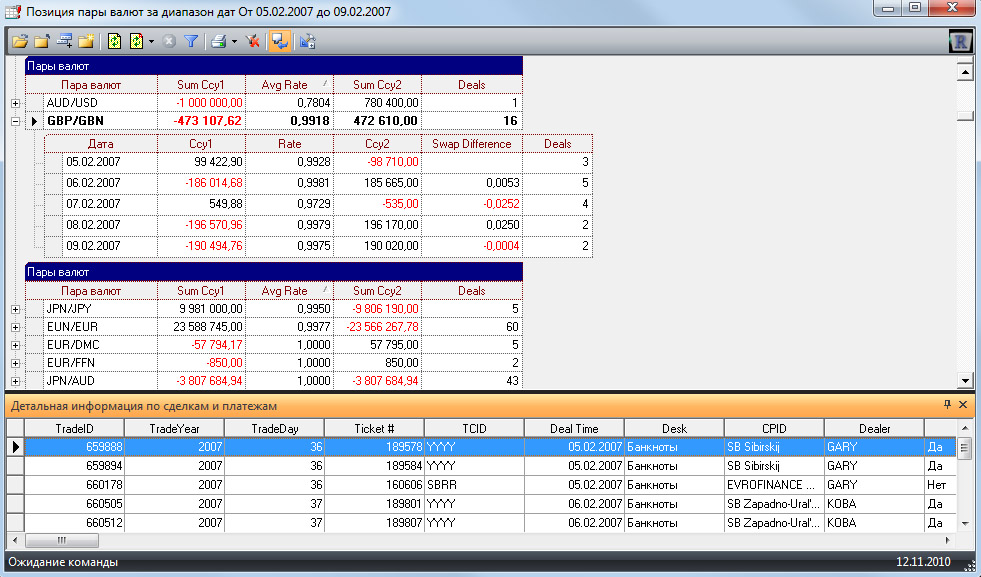The width and height of the screenshot is (981, 577).
Task: Select the trade row with TradeID 660512
Action: 481,523
